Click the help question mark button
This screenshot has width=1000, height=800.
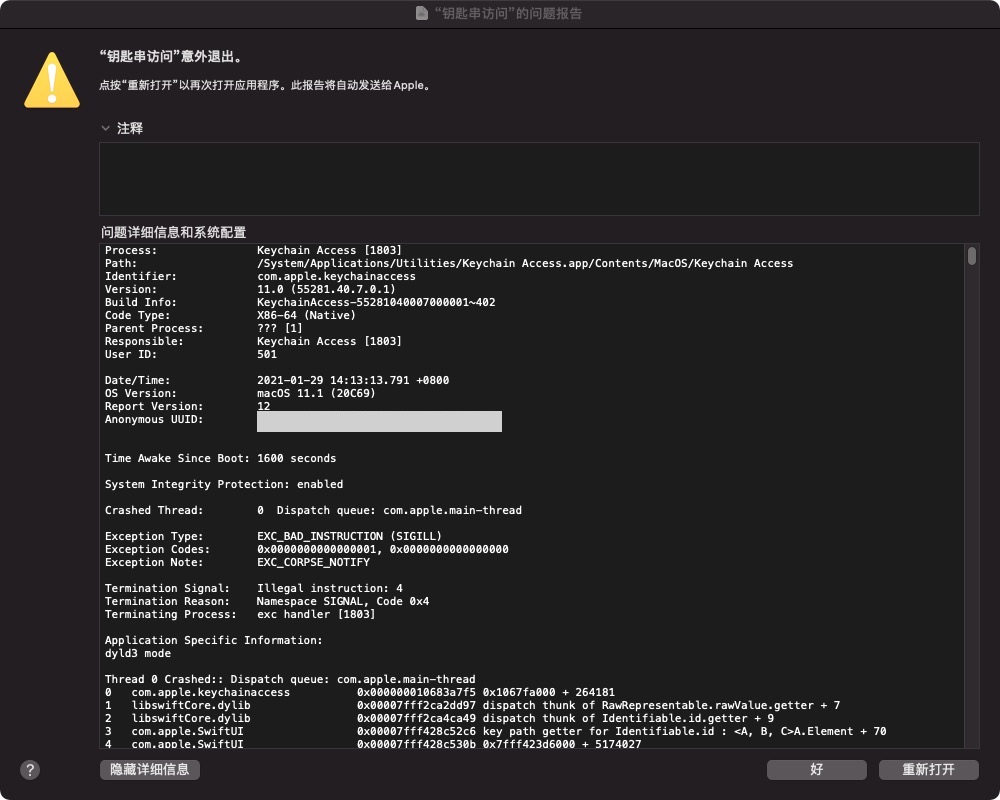(30, 769)
